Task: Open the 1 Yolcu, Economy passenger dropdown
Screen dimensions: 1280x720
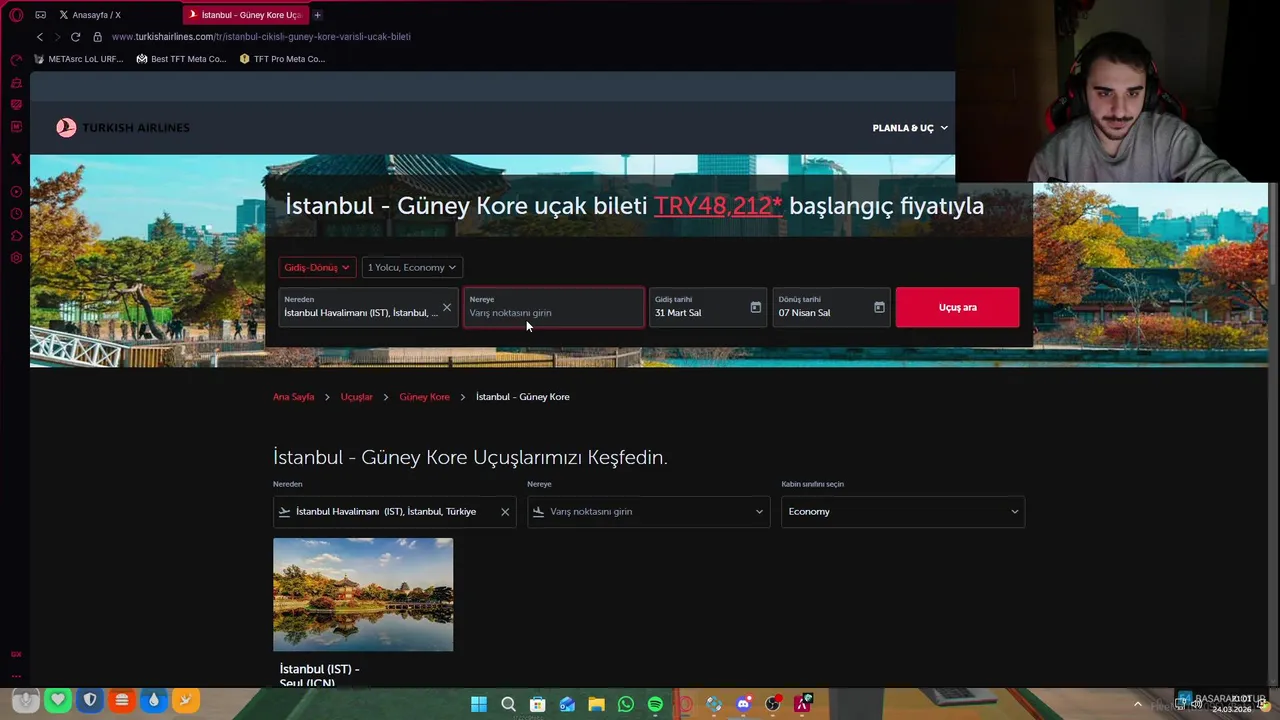Action: pos(412,267)
